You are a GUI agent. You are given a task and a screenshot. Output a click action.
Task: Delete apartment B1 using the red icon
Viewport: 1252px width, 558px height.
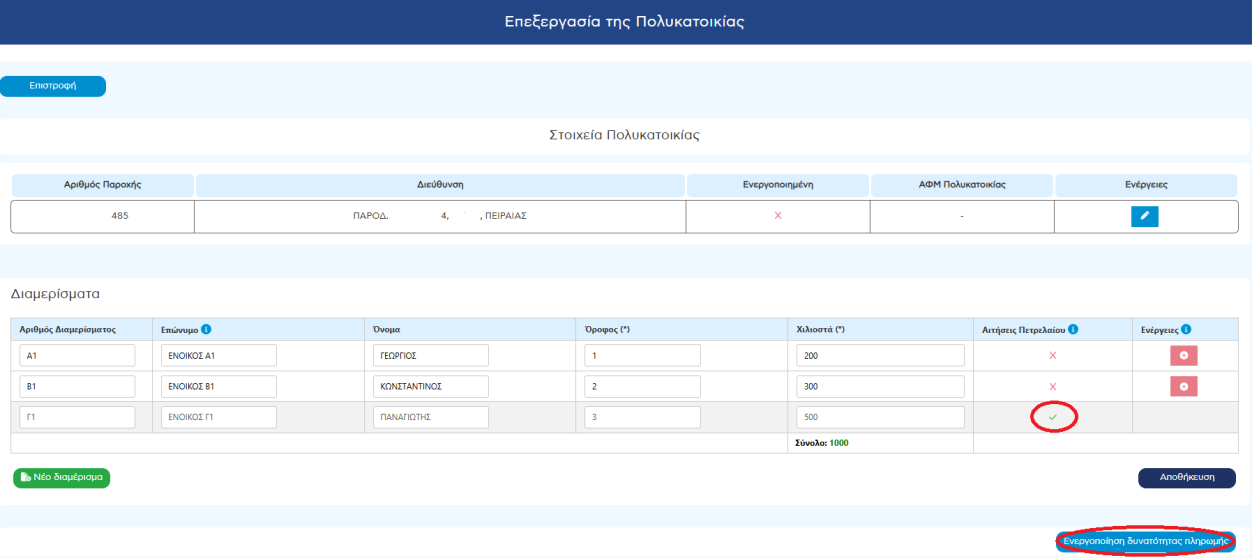pos(1183,386)
